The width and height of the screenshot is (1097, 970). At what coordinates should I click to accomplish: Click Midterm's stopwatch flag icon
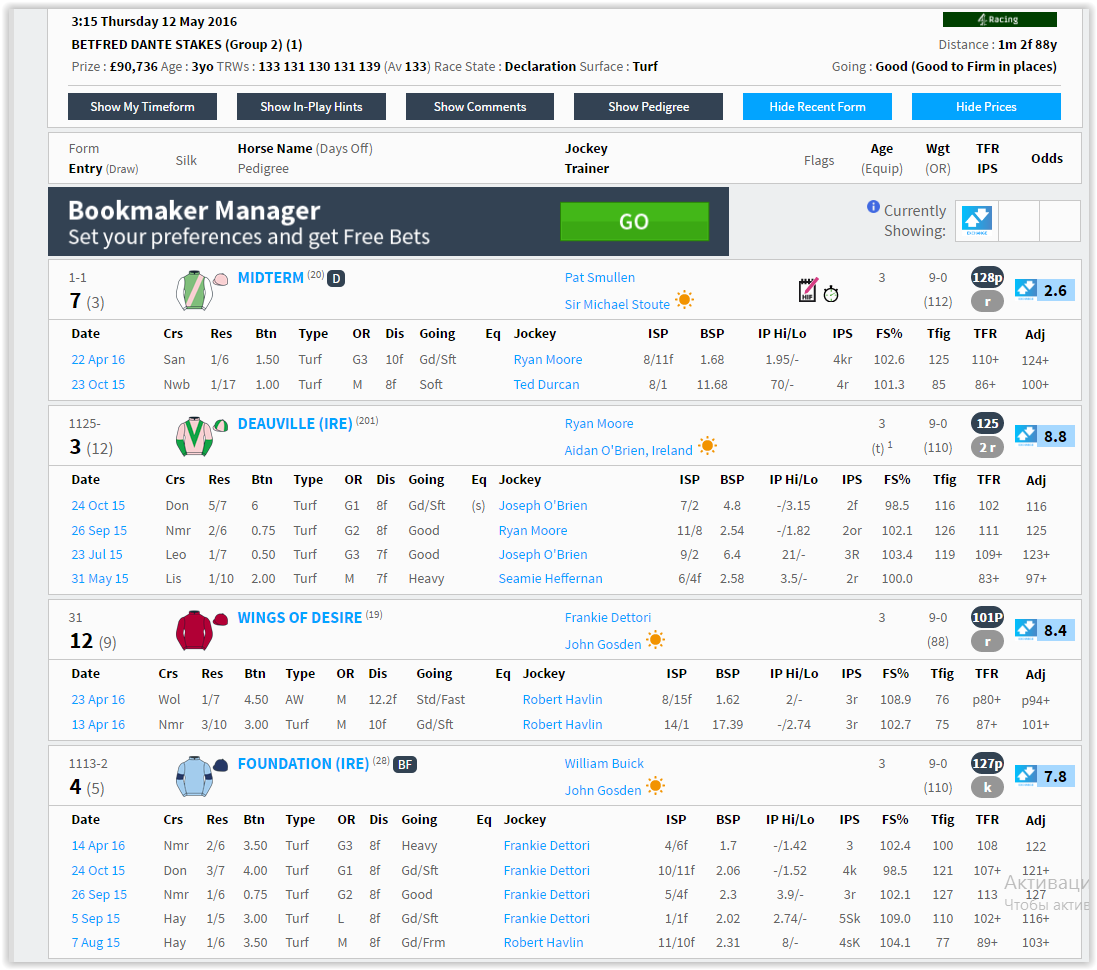point(831,293)
